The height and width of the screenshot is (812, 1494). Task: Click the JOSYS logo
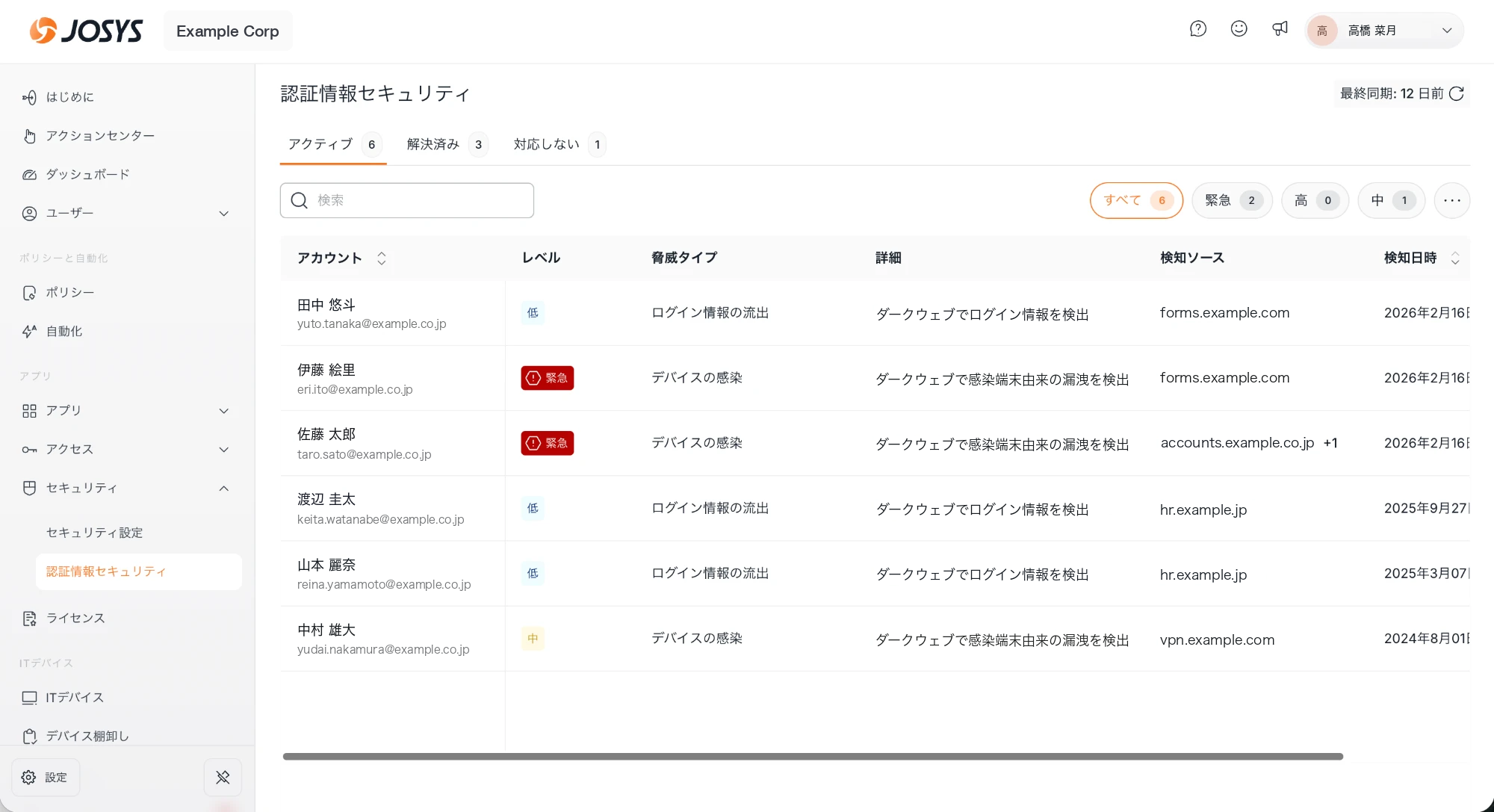point(86,31)
